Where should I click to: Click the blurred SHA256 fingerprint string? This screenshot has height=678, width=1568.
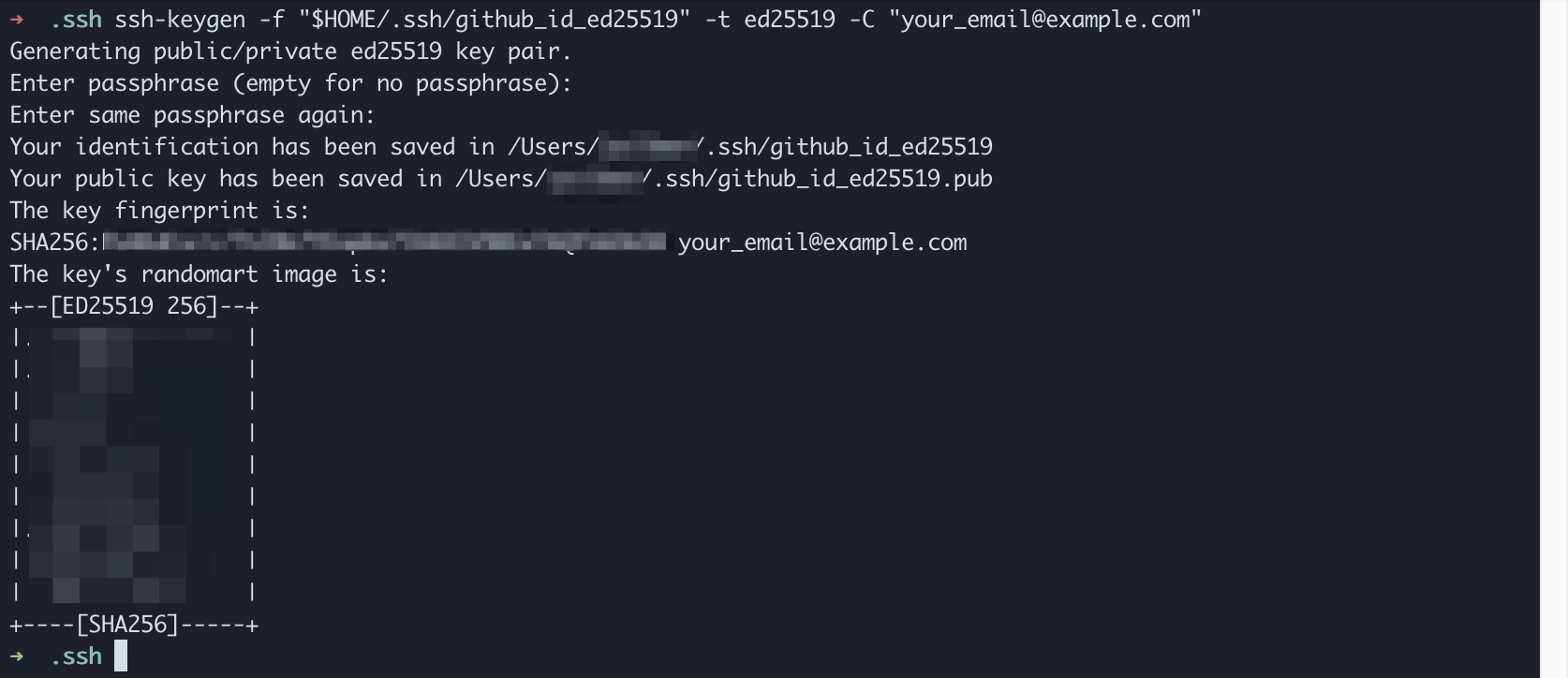click(384, 243)
